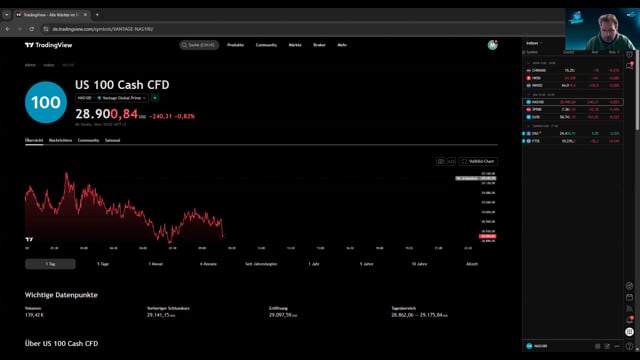Open the calendar icon in right sidebar
Viewport: 640px width, 360px height.
[x=630, y=297]
